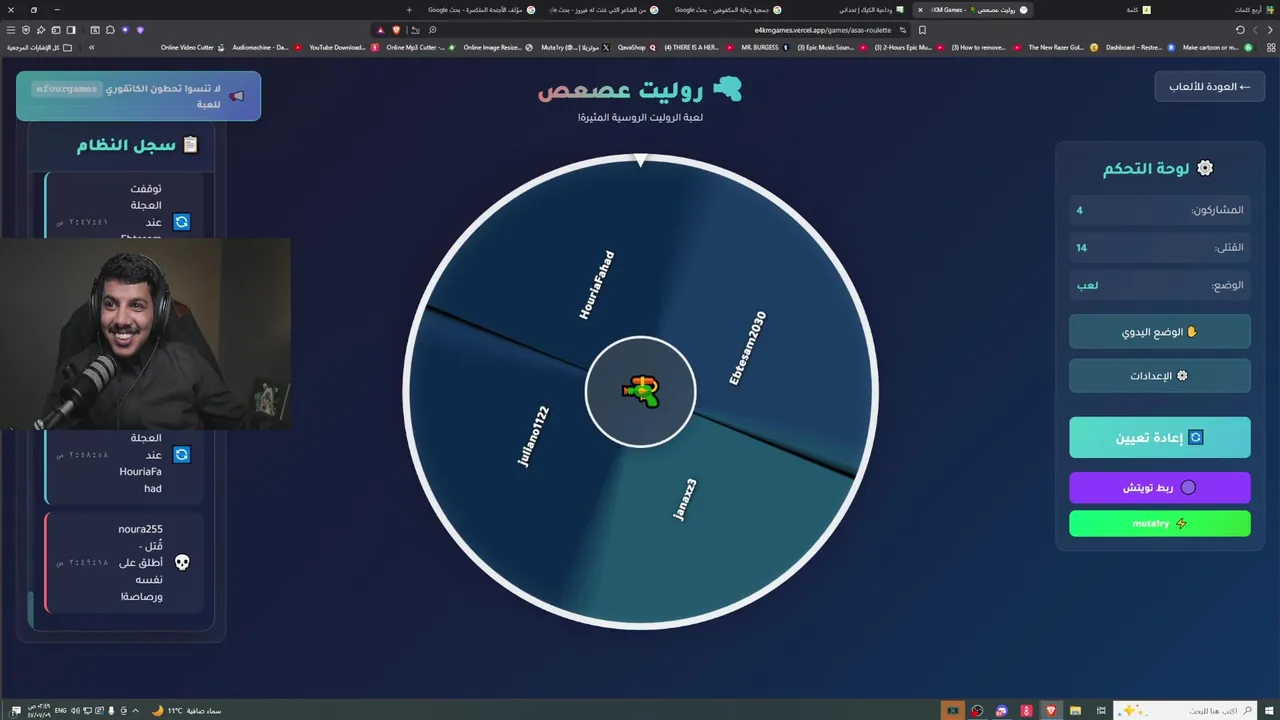Click the Brave rewards triangle icon

pos(380,30)
